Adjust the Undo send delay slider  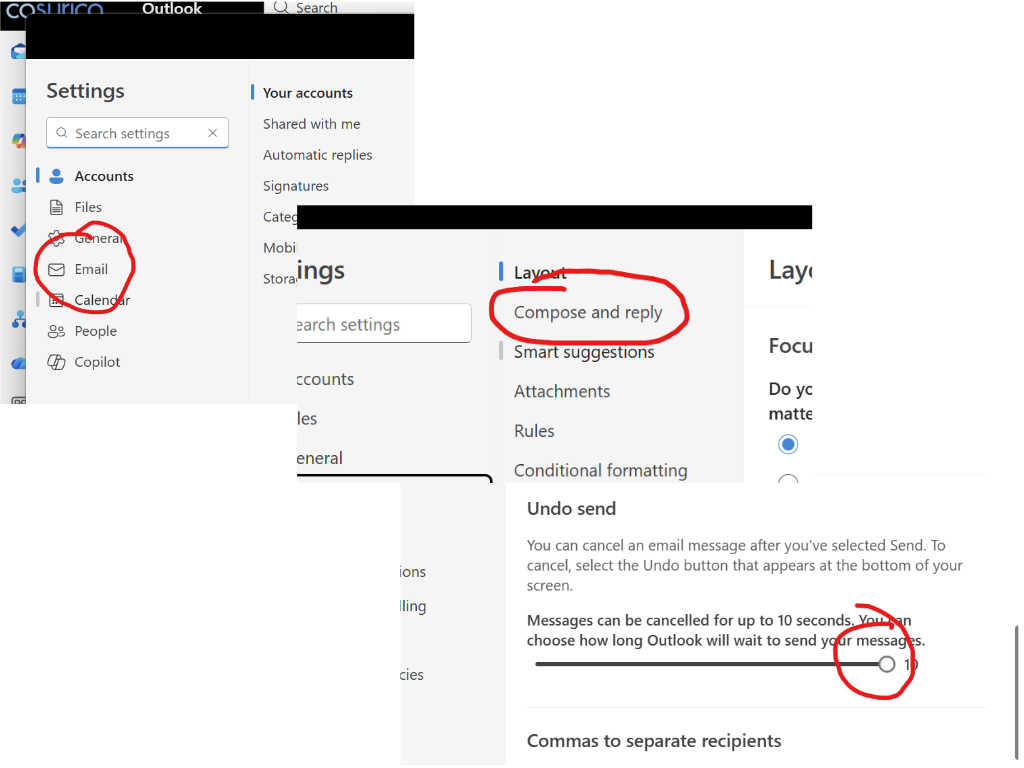pos(886,663)
